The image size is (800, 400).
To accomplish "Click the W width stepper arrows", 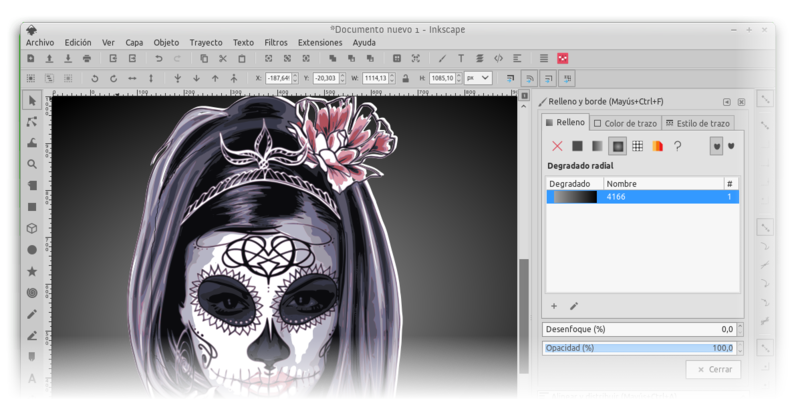I will point(392,79).
